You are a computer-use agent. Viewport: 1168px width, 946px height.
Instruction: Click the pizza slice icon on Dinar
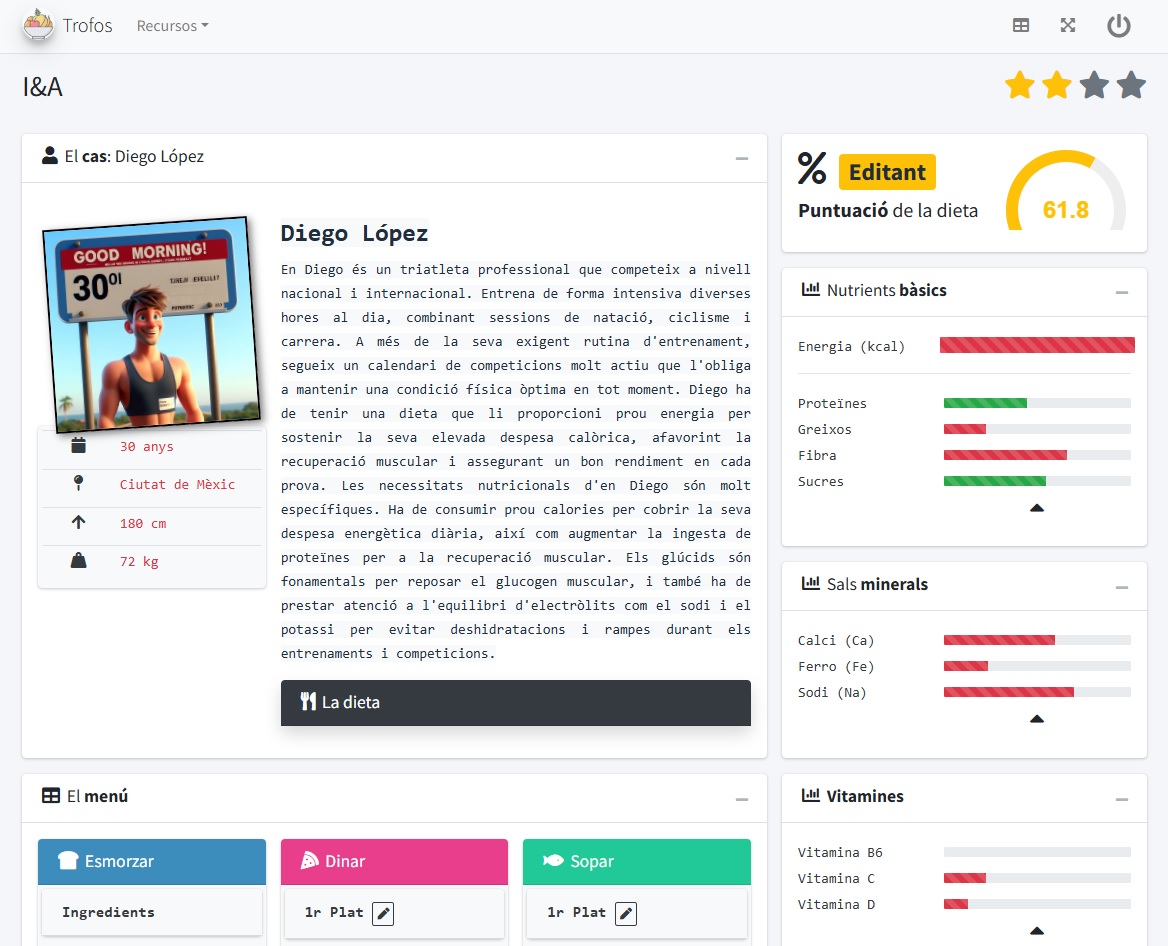tap(309, 860)
